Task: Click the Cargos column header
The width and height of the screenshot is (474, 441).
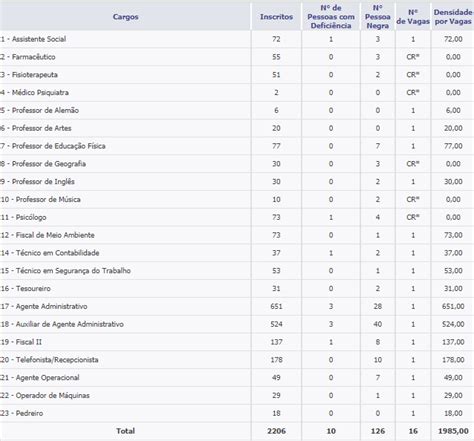Action: point(125,17)
